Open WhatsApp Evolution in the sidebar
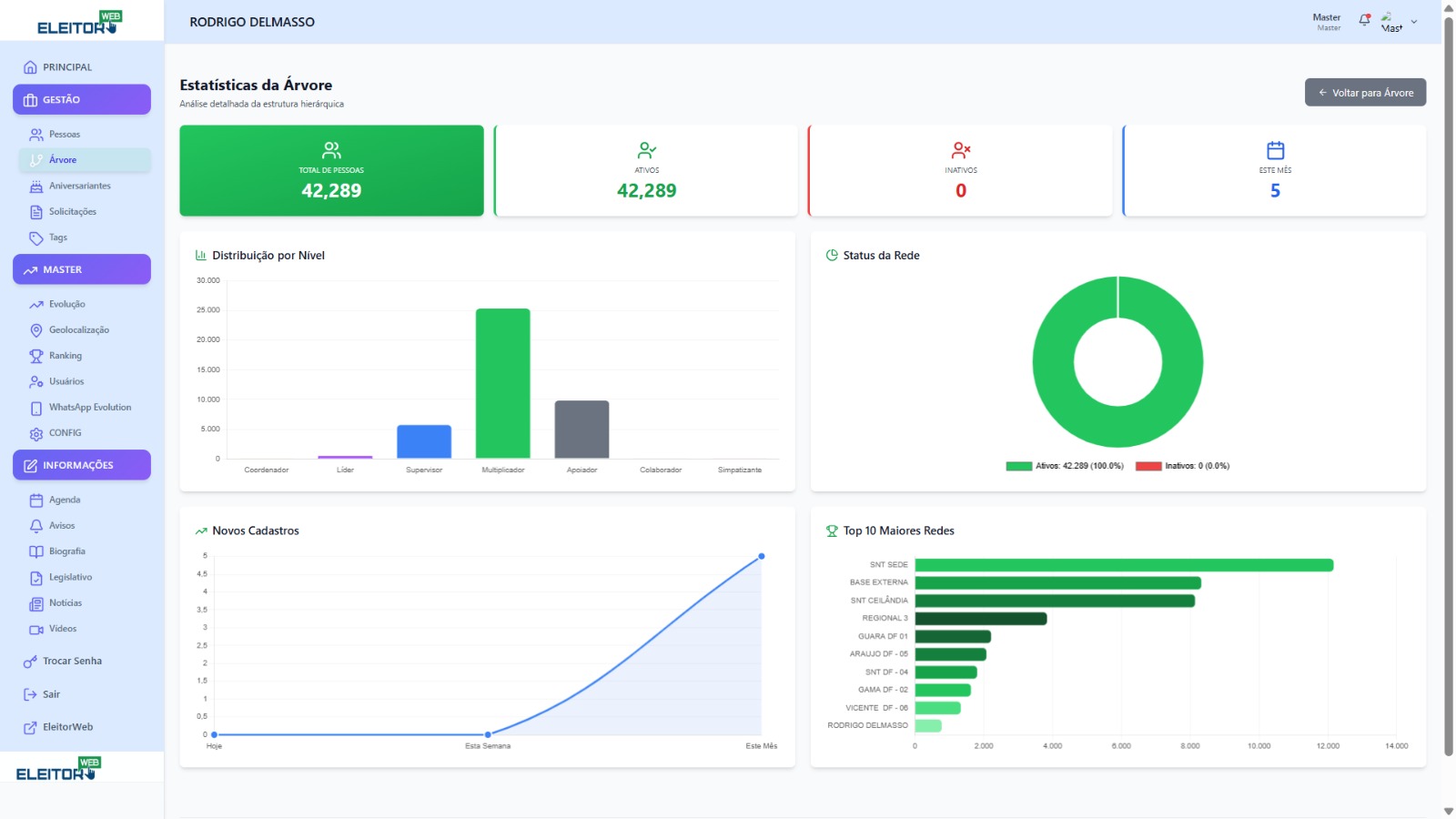This screenshot has width=1456, height=819. tap(89, 408)
